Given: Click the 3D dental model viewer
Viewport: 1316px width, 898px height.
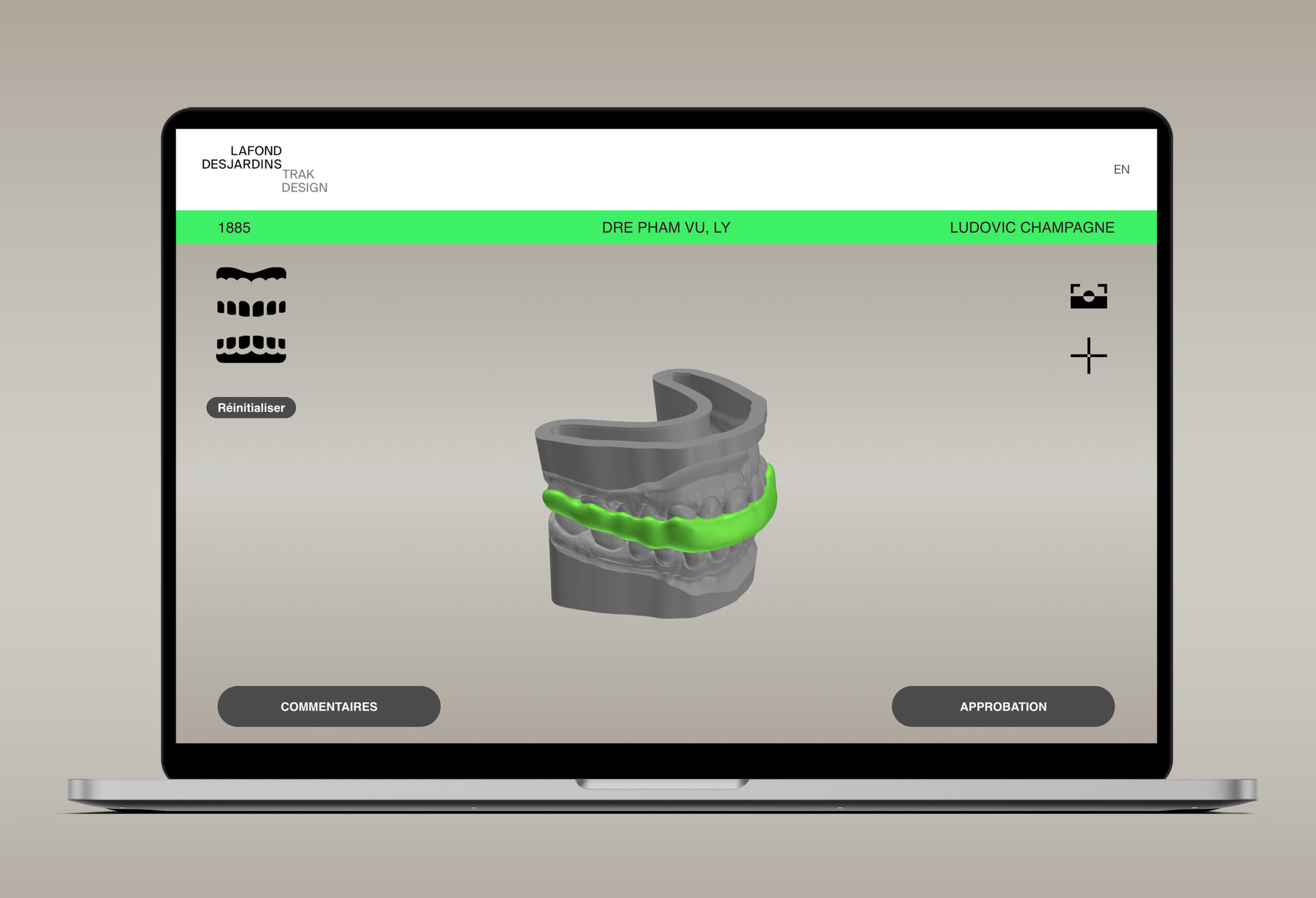Looking at the screenshot, I should [x=656, y=493].
